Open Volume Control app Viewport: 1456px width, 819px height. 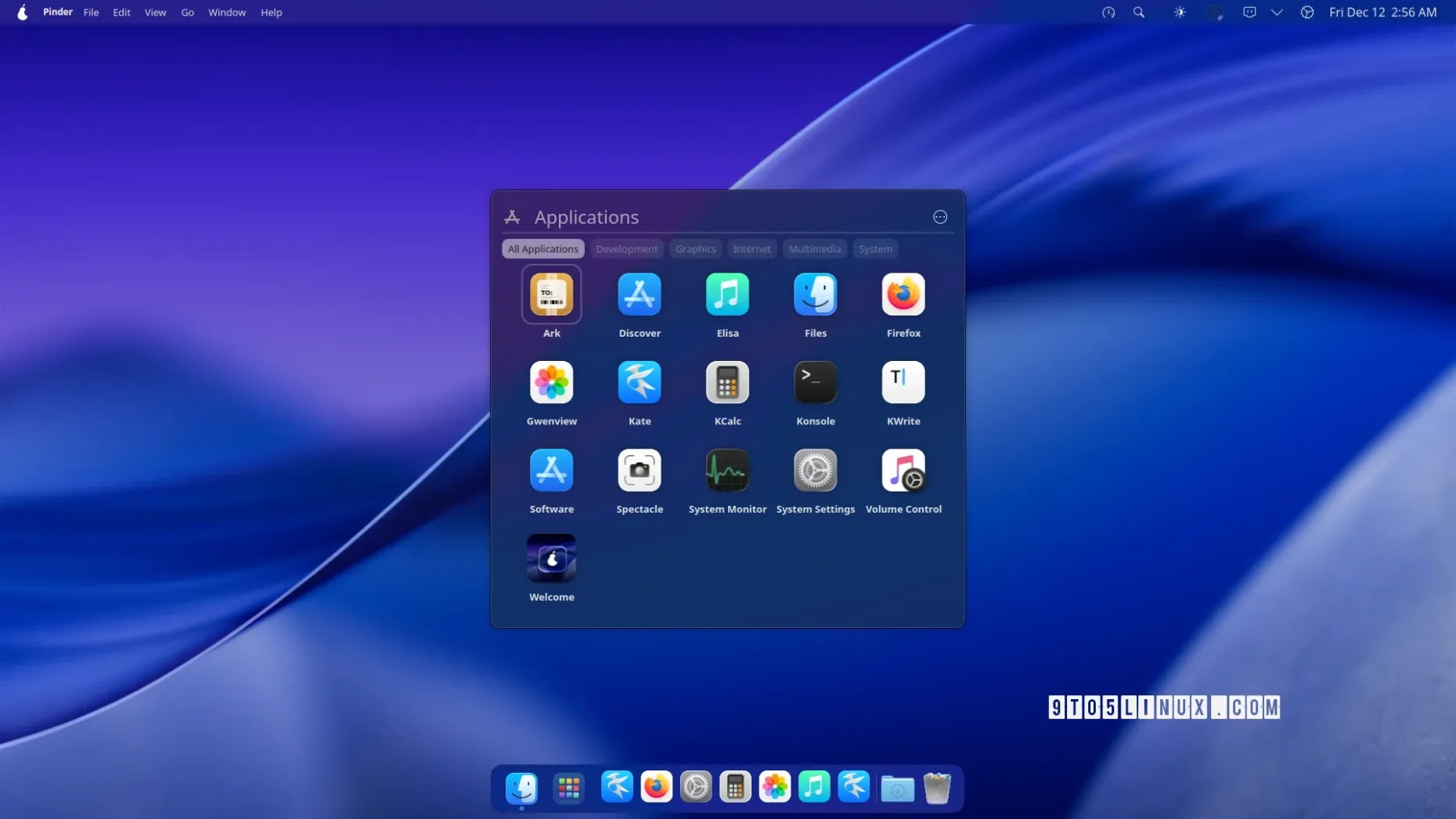(903, 471)
